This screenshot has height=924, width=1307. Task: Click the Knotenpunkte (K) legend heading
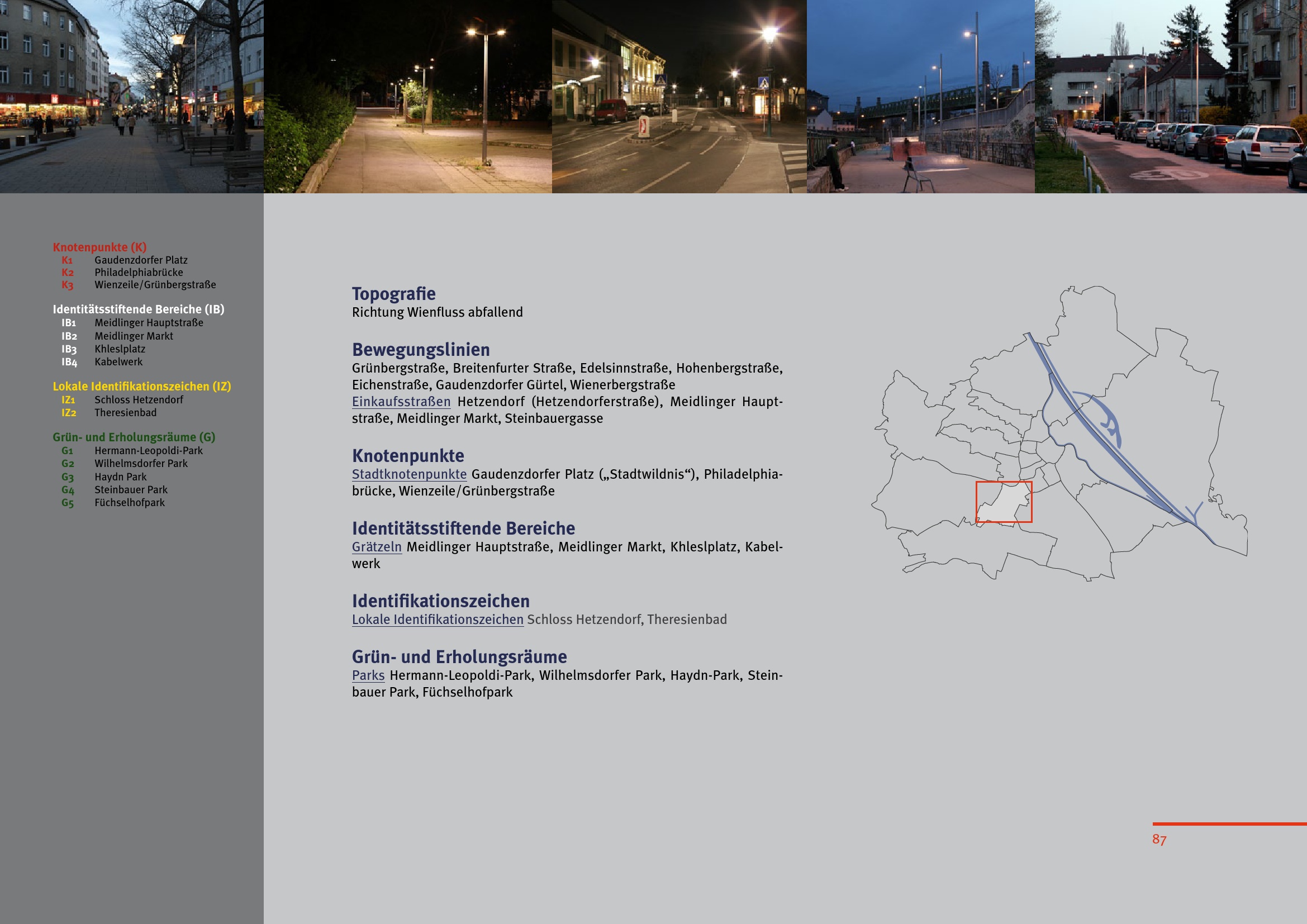pyautogui.click(x=99, y=247)
